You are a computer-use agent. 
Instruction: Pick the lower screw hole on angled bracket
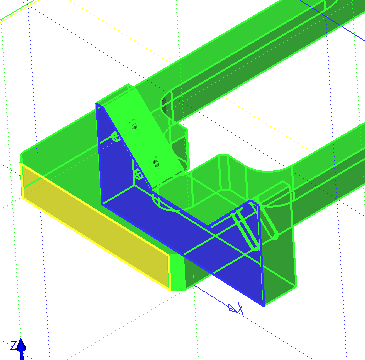tap(156, 164)
